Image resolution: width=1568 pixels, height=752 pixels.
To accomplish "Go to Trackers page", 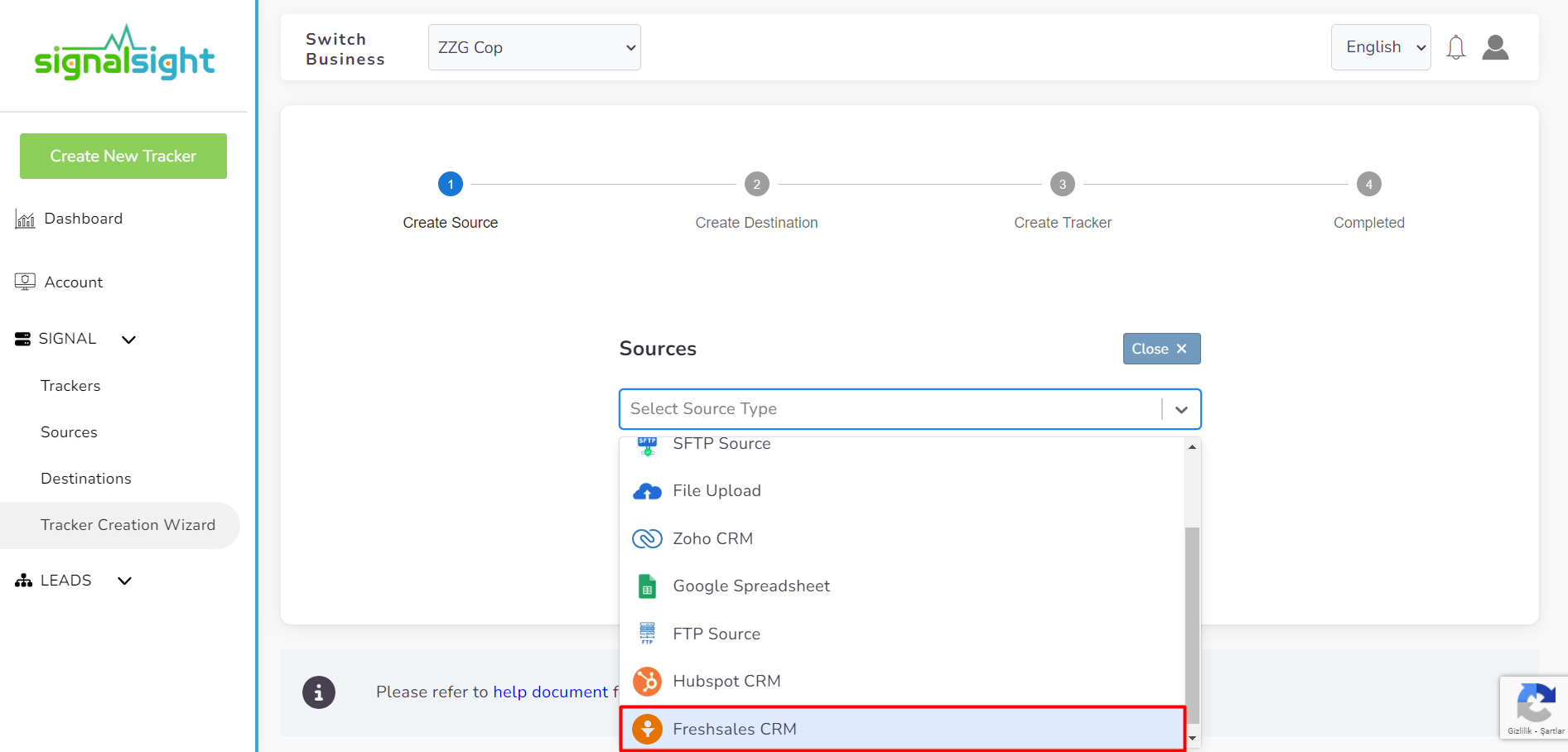I will 70,386.
